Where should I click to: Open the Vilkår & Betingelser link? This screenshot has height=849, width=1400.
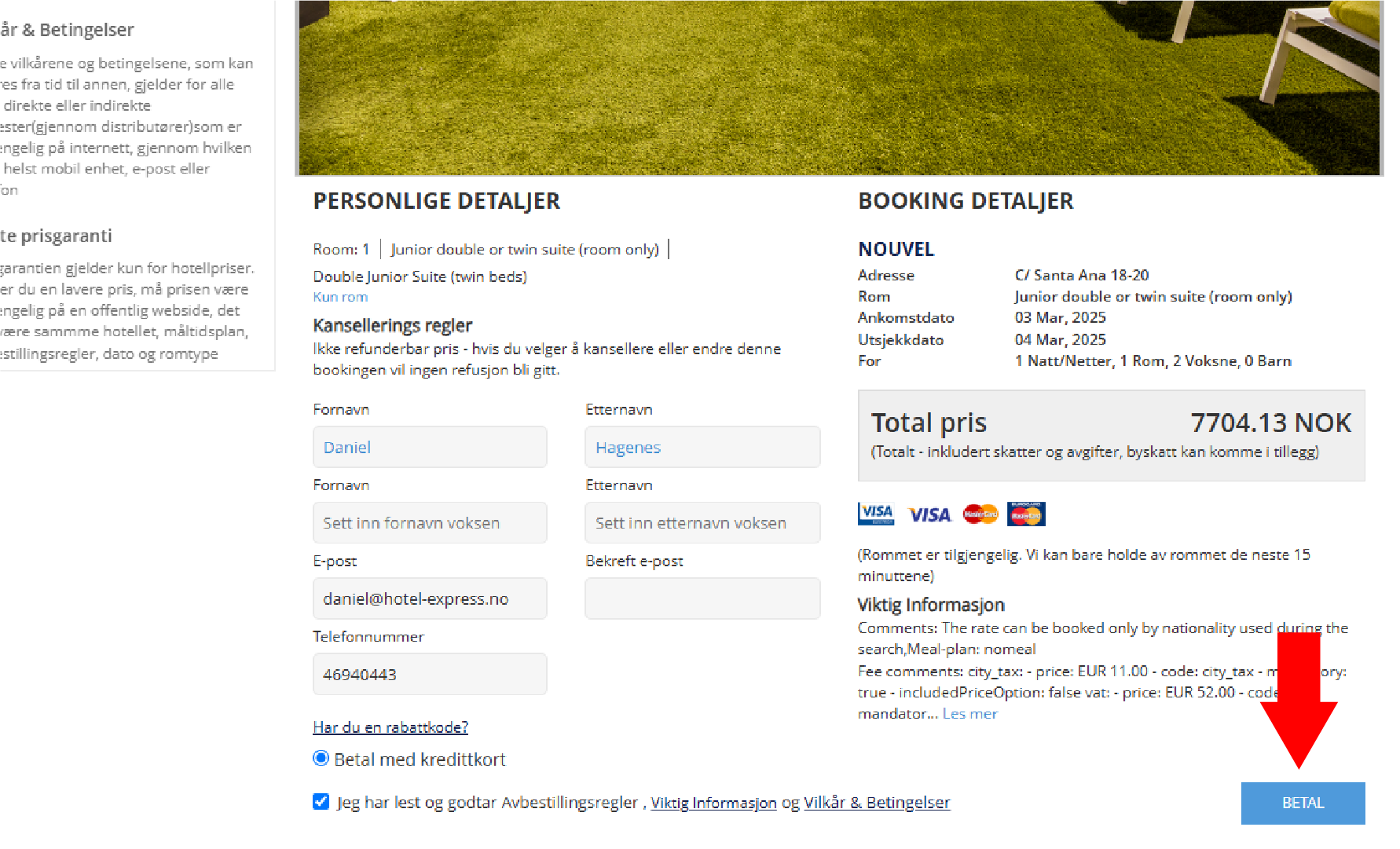877,803
